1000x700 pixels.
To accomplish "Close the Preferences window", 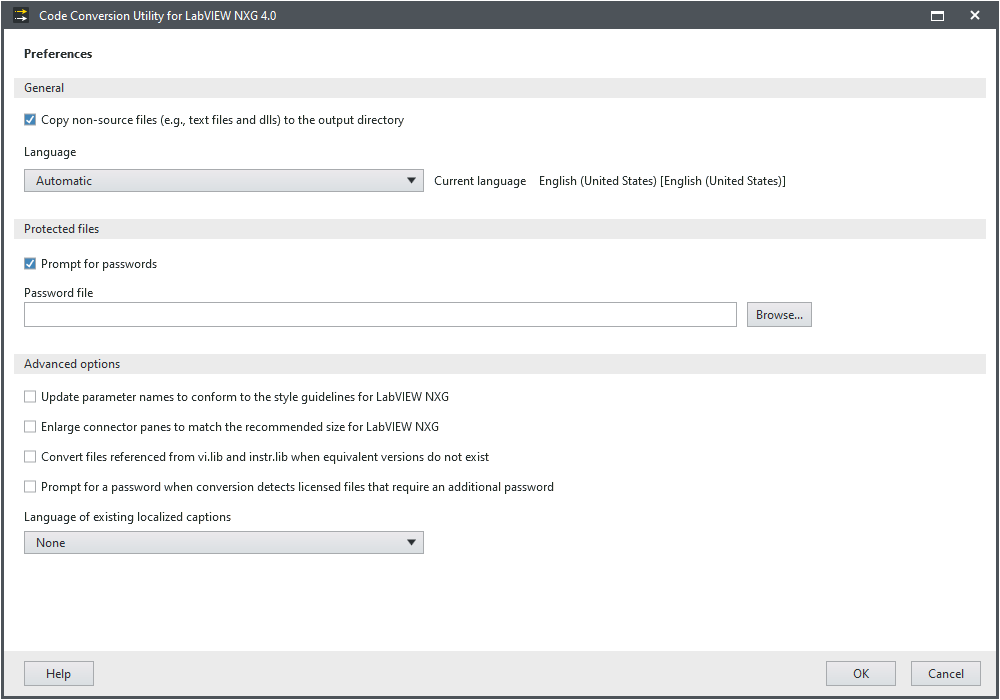I will pos(974,15).
